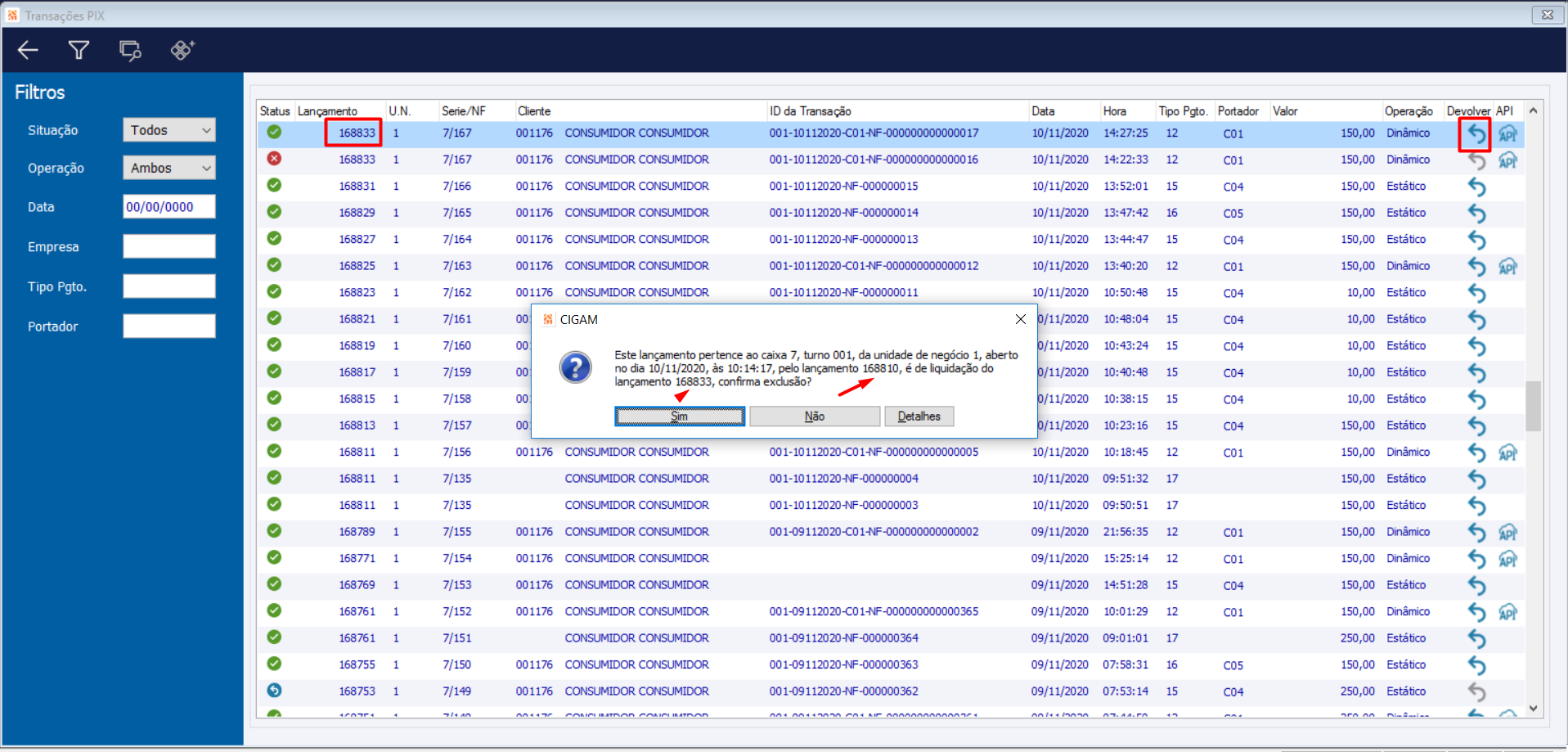Viewport: 1568px width, 752px height.
Task: Click the Portador column header
Action: coord(1238,111)
